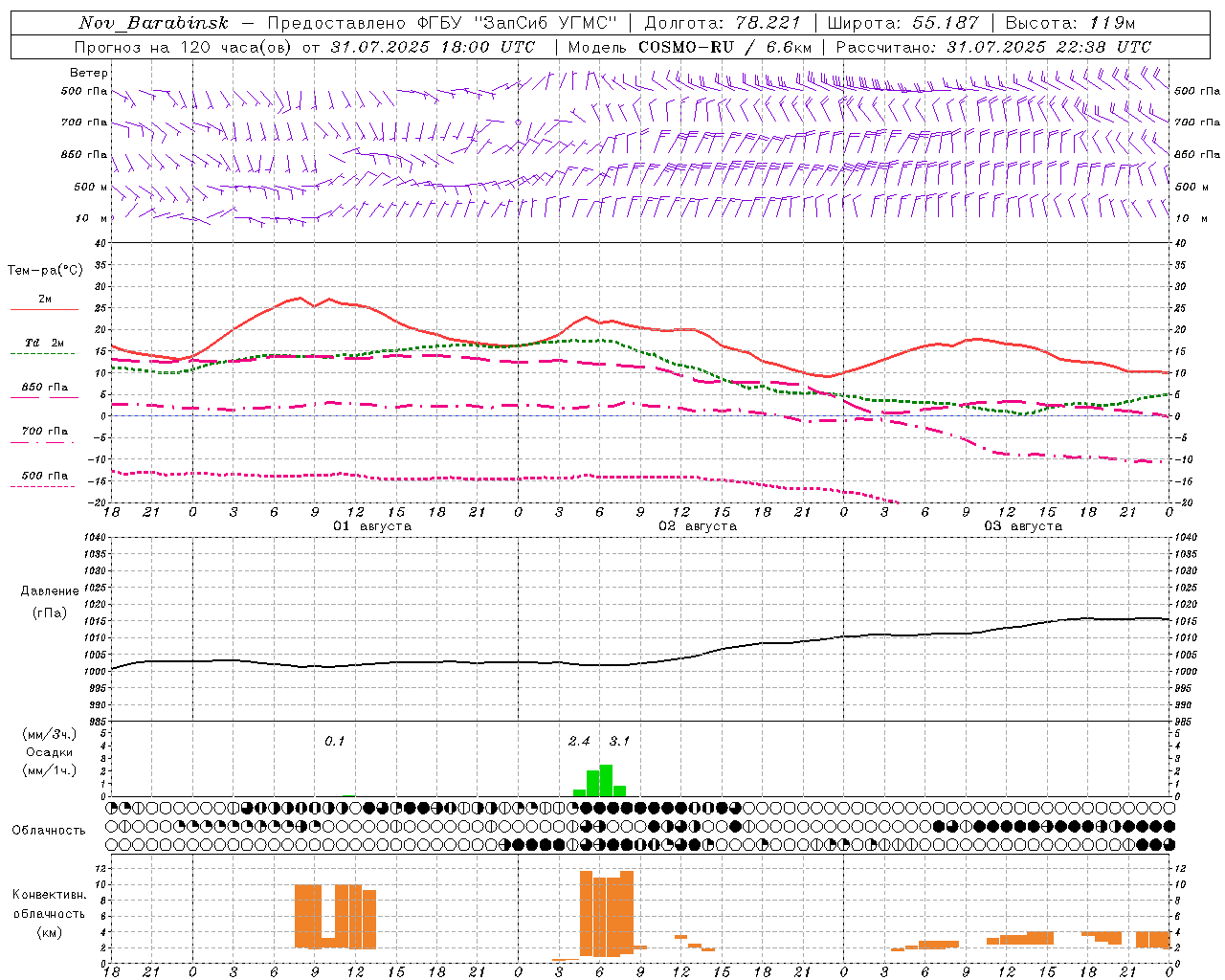Click the 'Конвективн.' convective cloud label
1225x980 pixels.
coord(50,895)
